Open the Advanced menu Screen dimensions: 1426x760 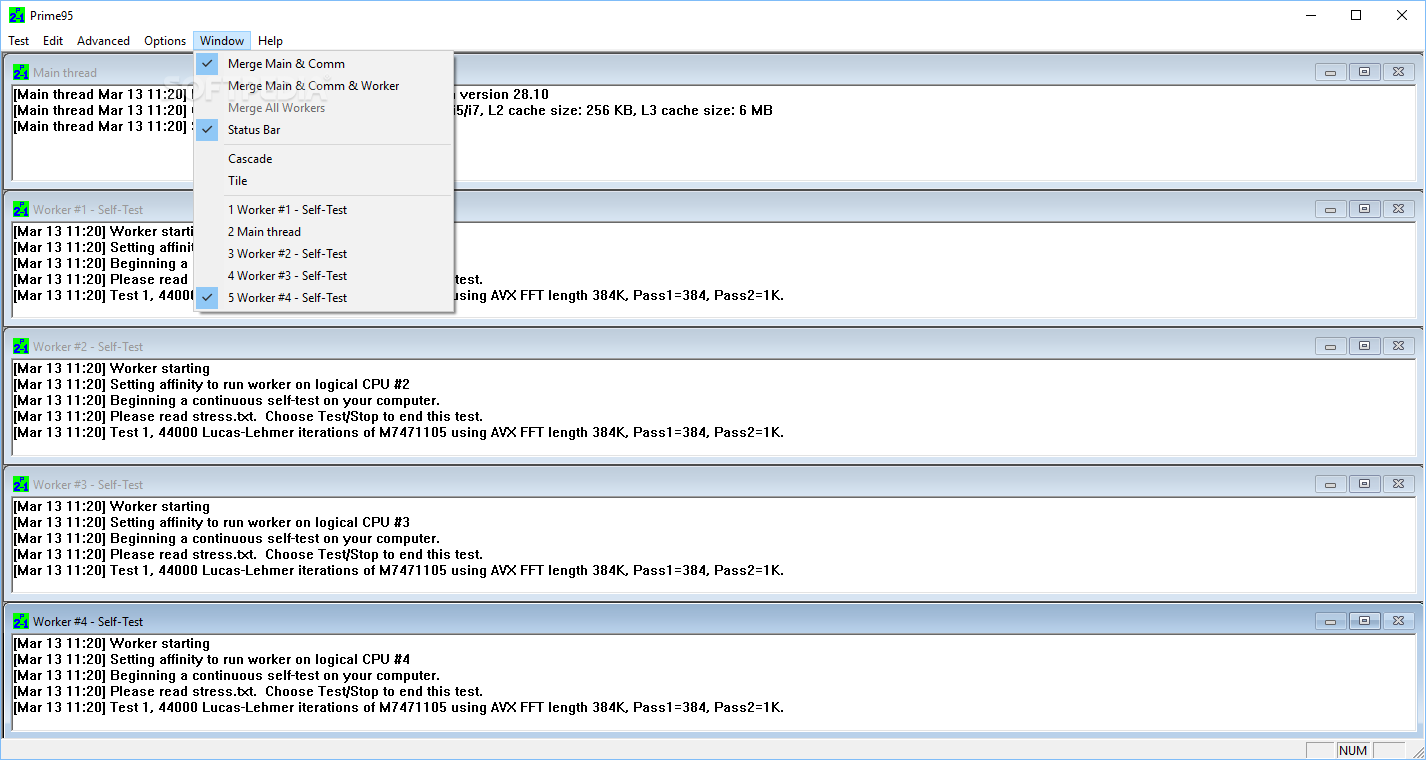pos(104,41)
